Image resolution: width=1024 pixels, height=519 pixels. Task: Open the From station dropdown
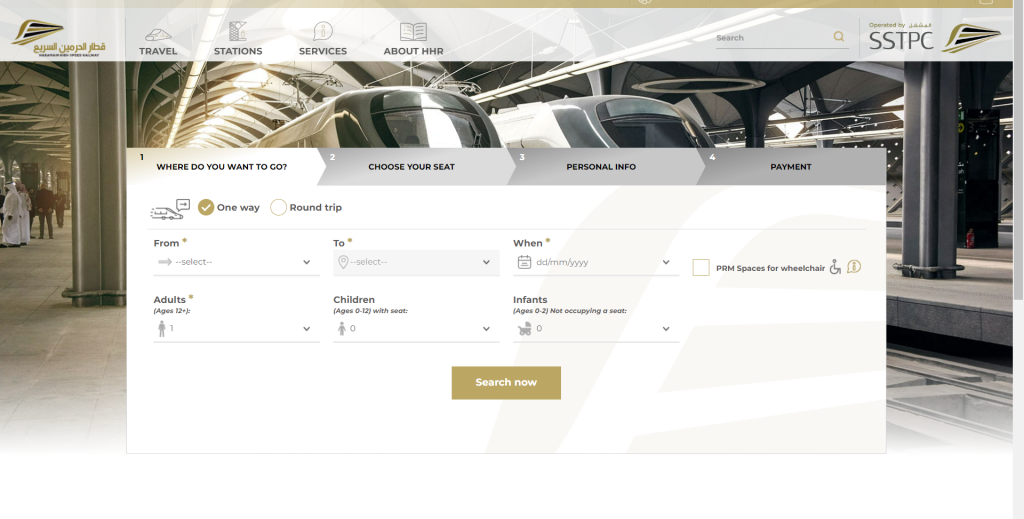point(236,262)
